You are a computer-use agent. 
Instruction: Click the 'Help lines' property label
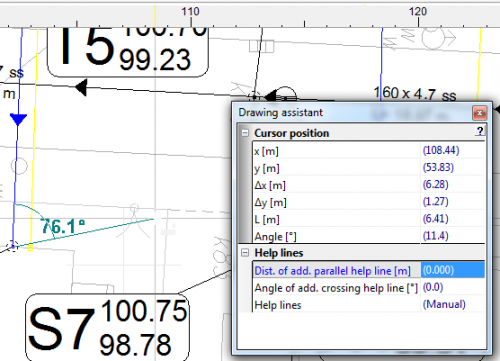[x=278, y=305]
